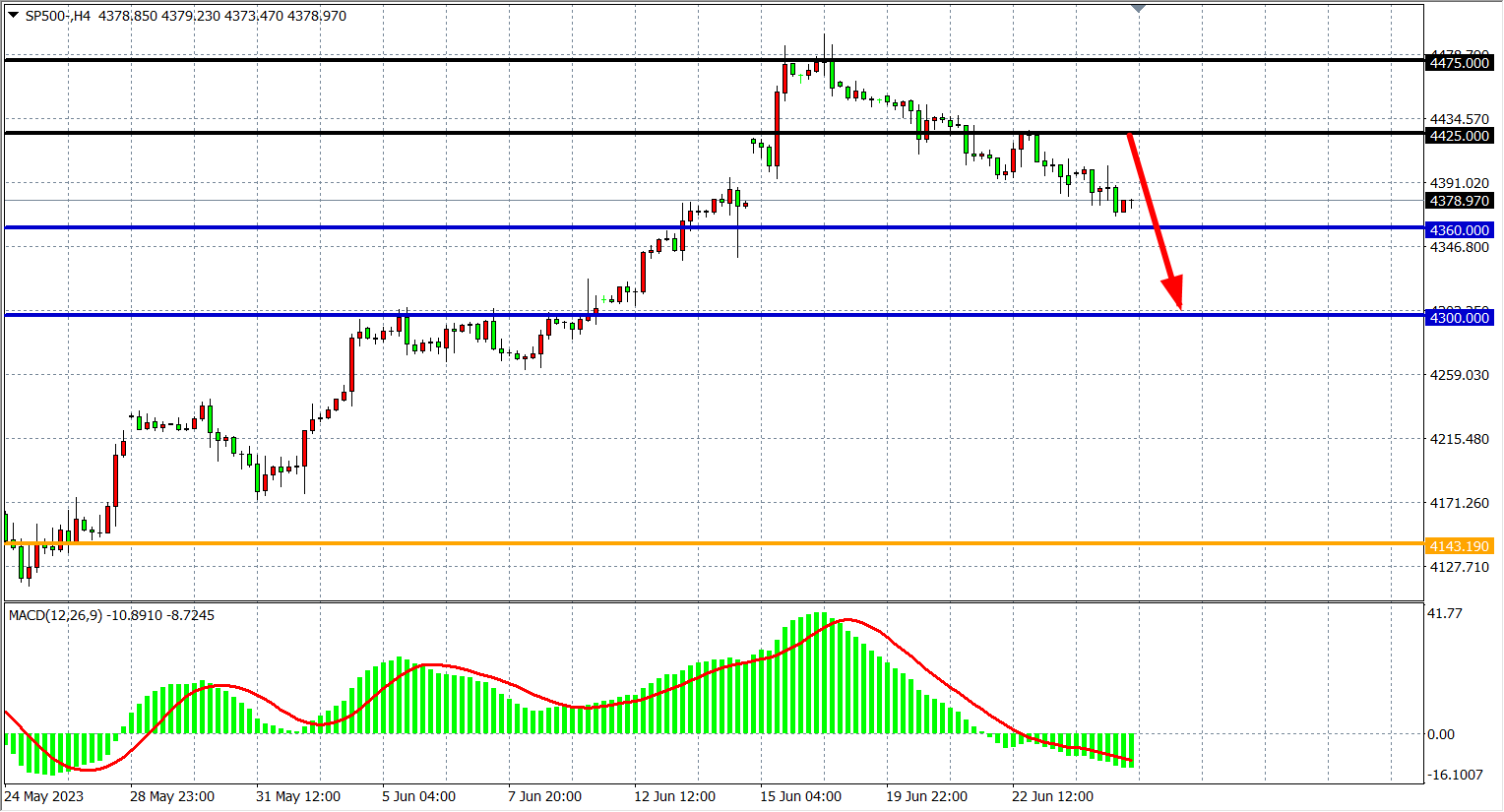Click the 5 Jun 04:00 time label

click(x=418, y=796)
